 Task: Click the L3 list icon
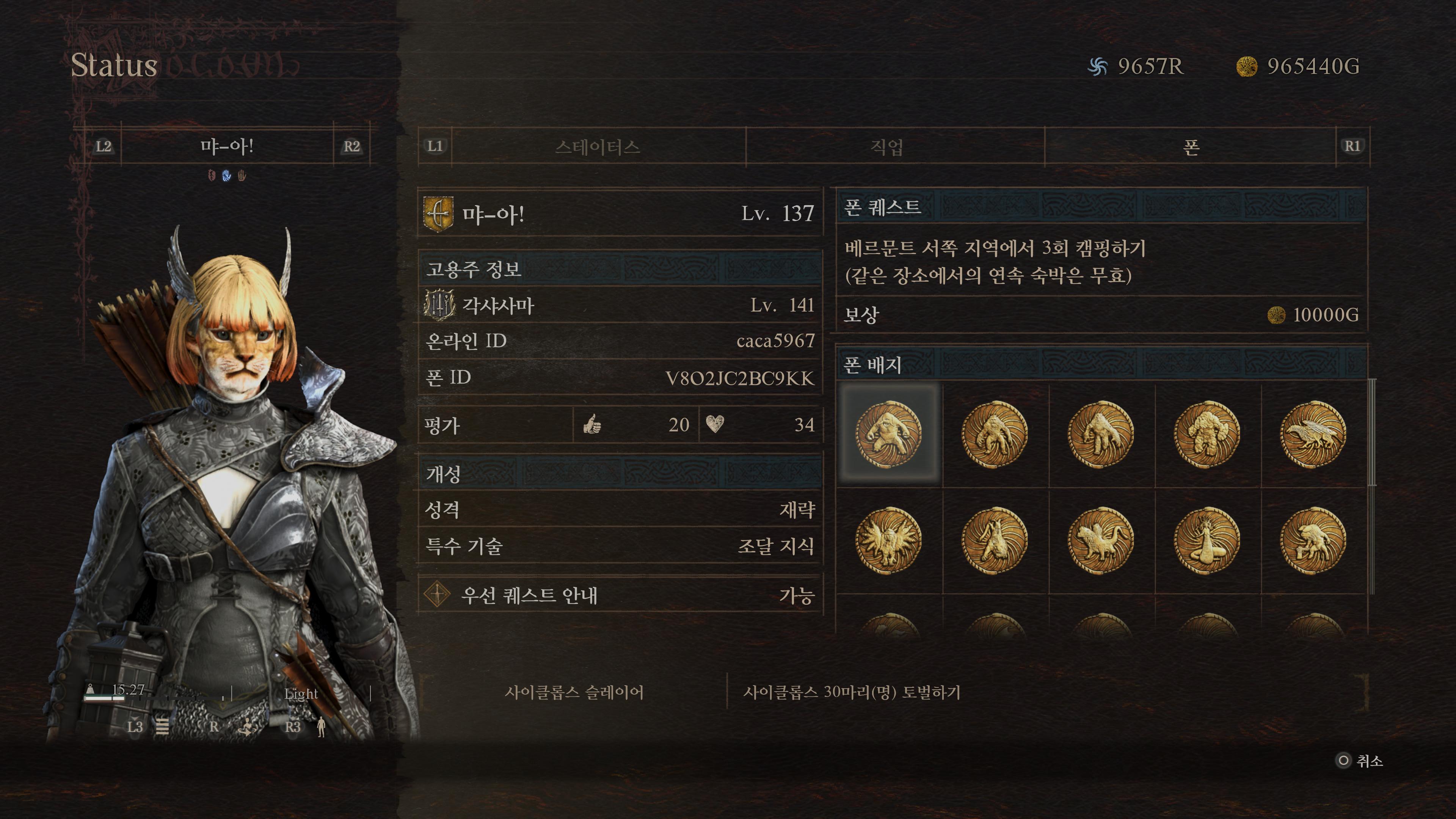click(162, 726)
